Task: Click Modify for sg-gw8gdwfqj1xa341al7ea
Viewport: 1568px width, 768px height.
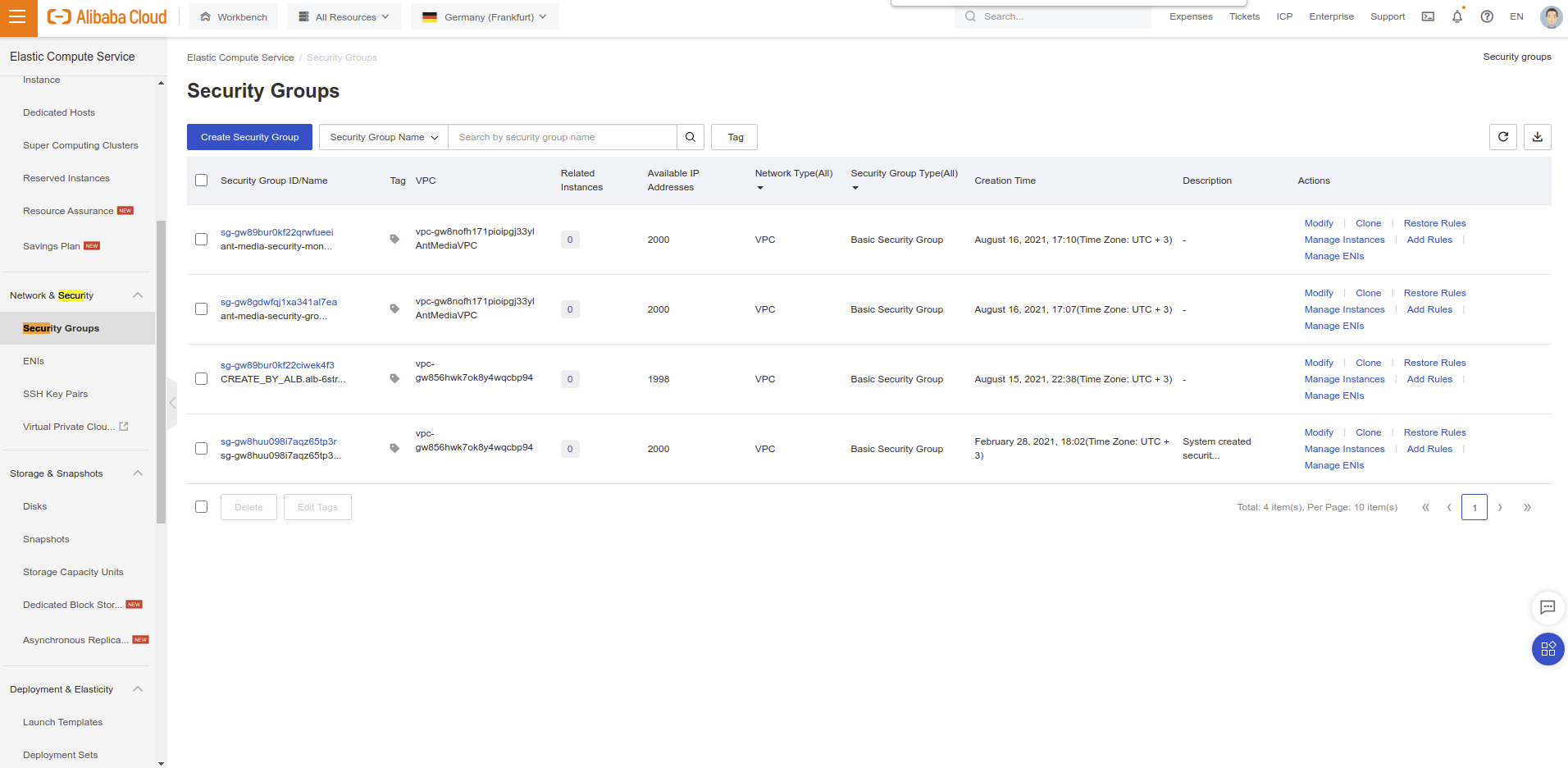Action: click(x=1319, y=293)
